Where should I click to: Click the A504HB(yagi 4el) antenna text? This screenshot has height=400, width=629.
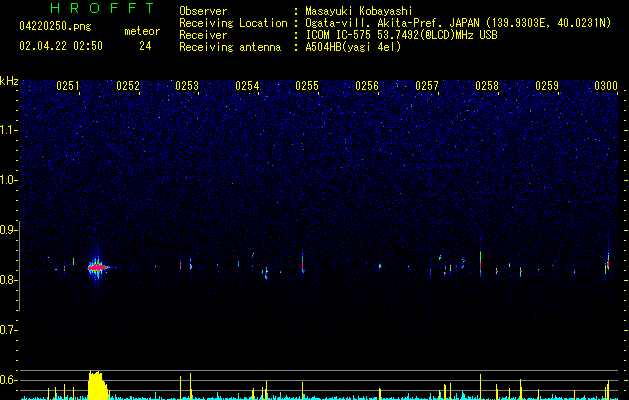pyautogui.click(x=353, y=47)
